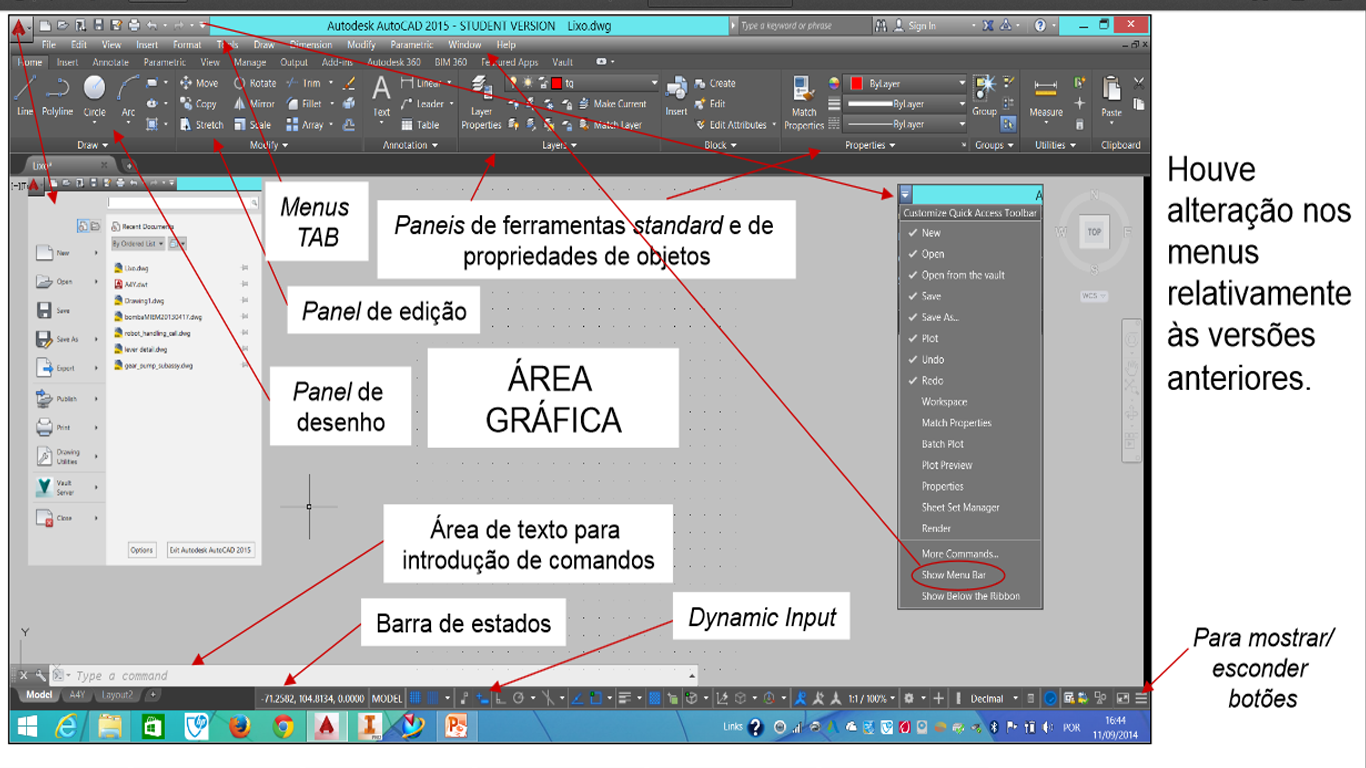Click Exit Autodesk AutoCAD 2015 button
This screenshot has width=1366, height=768.
coord(213,550)
